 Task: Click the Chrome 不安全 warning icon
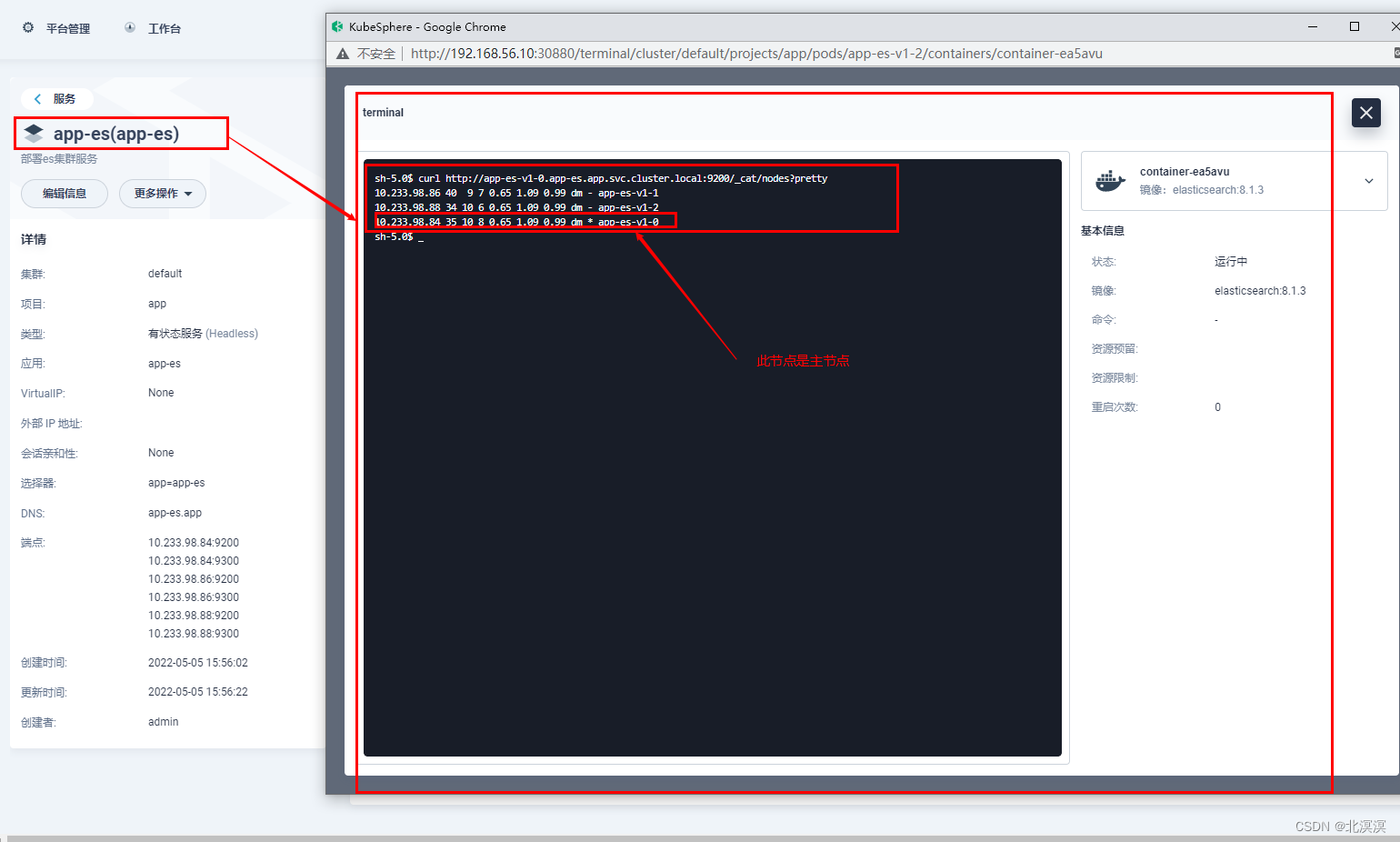point(343,54)
